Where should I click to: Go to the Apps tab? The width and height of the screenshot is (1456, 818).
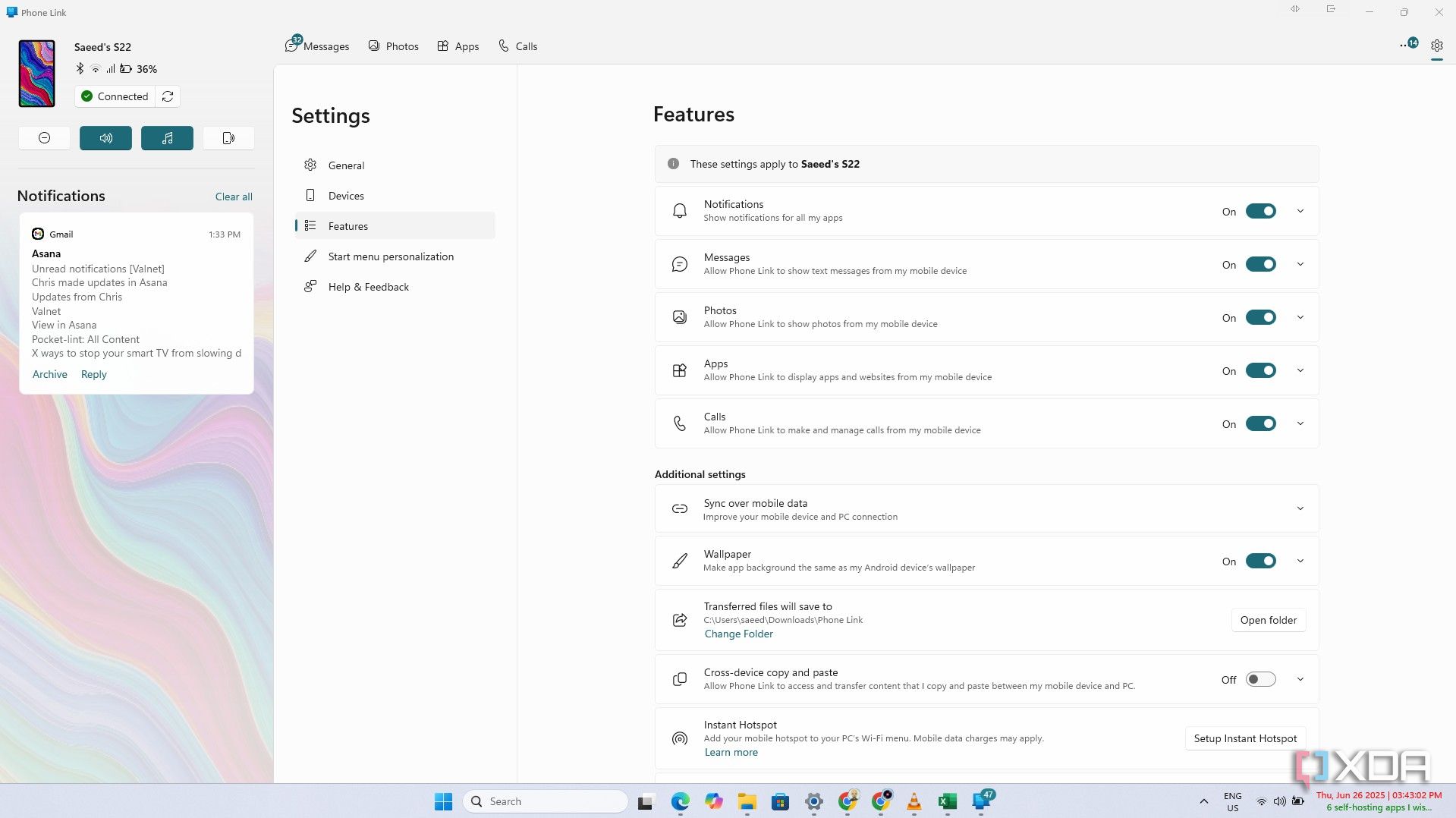[458, 46]
